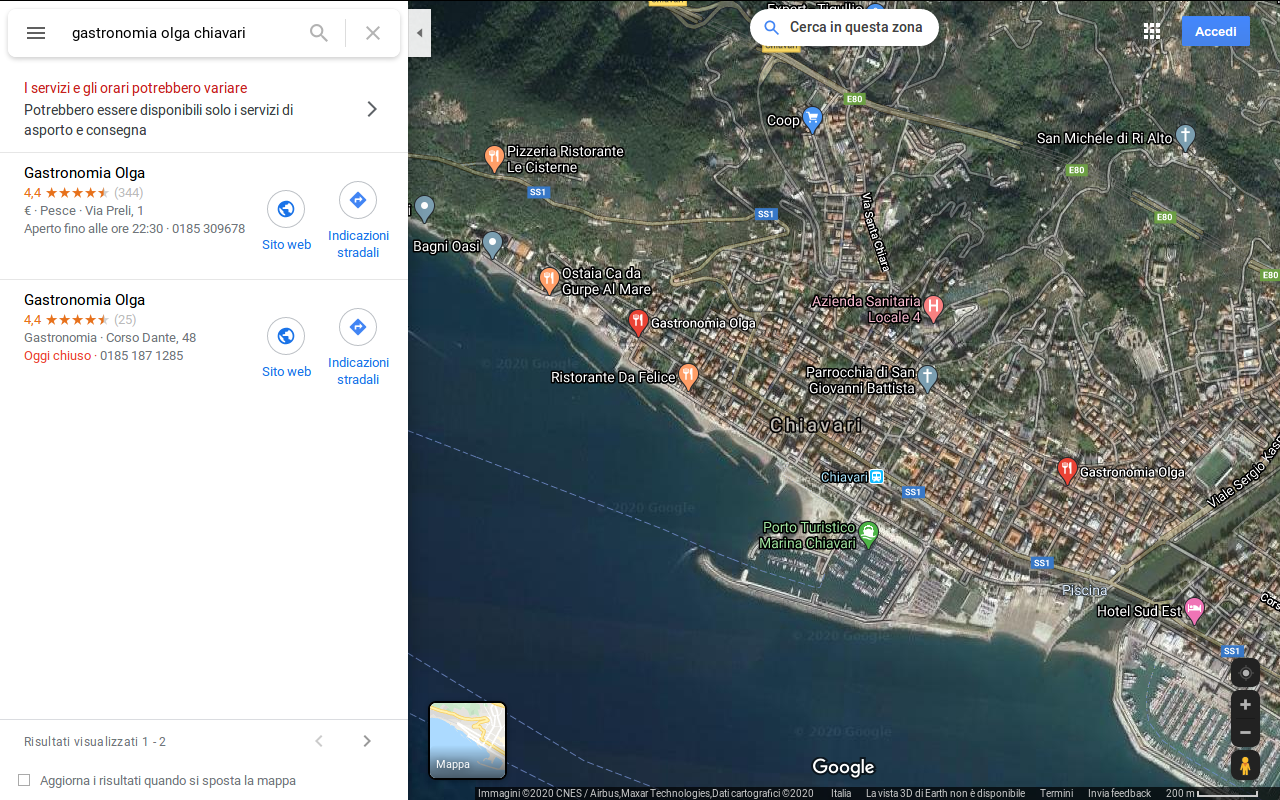The width and height of the screenshot is (1280, 800).
Task: Select the Gastronomia Olga Corso Dante result title
Action: (85, 300)
